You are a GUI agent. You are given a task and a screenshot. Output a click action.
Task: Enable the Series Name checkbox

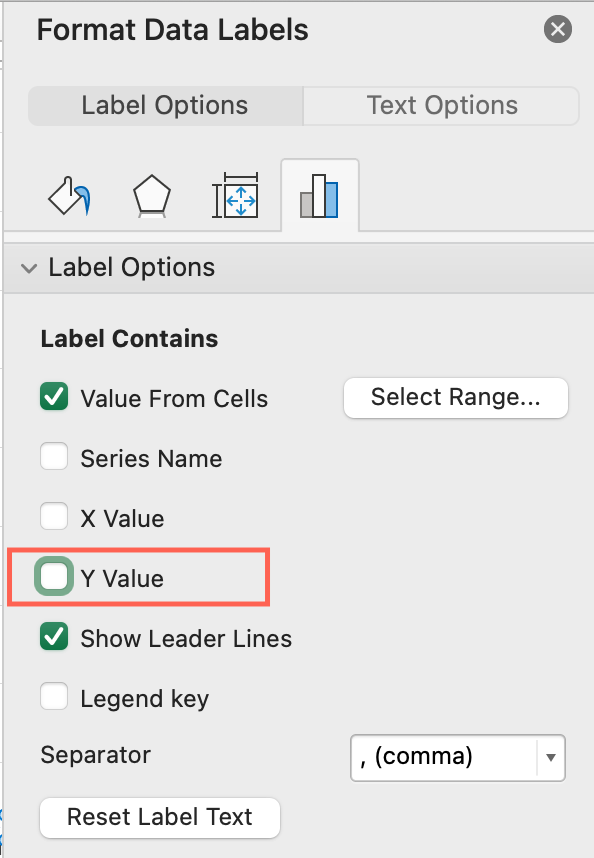pyautogui.click(x=54, y=456)
